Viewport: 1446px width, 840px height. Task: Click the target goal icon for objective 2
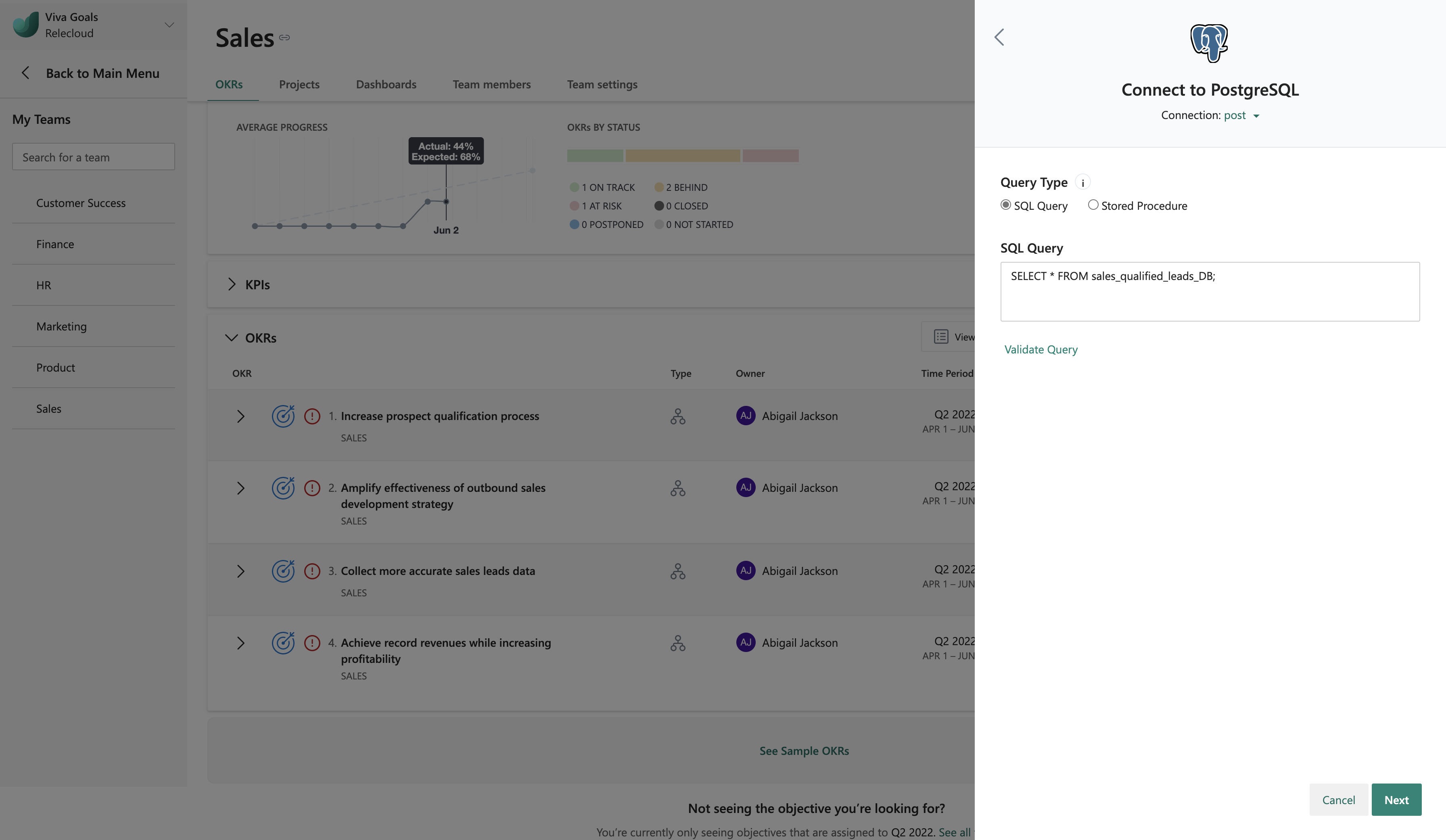click(283, 488)
